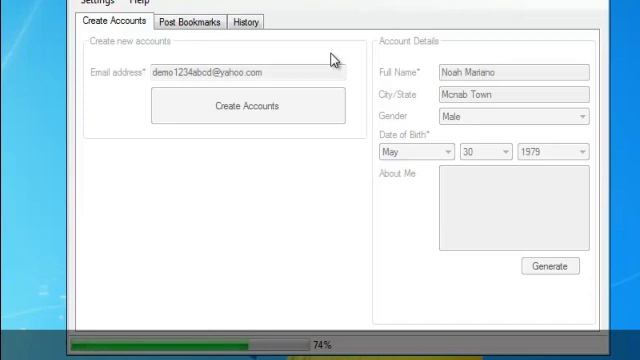This screenshot has height=360, width=640.
Task: Click the City/State label
Action: [x=397, y=95]
